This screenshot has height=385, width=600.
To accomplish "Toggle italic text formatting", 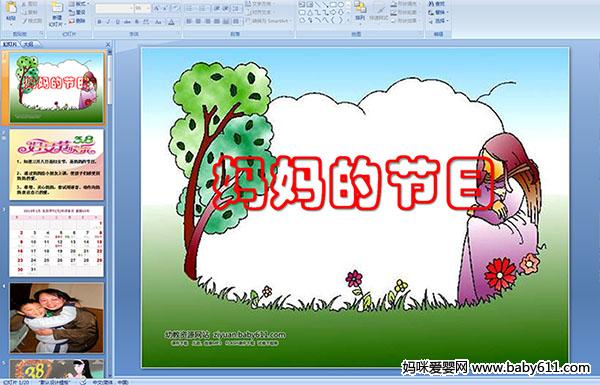I will 108,22.
